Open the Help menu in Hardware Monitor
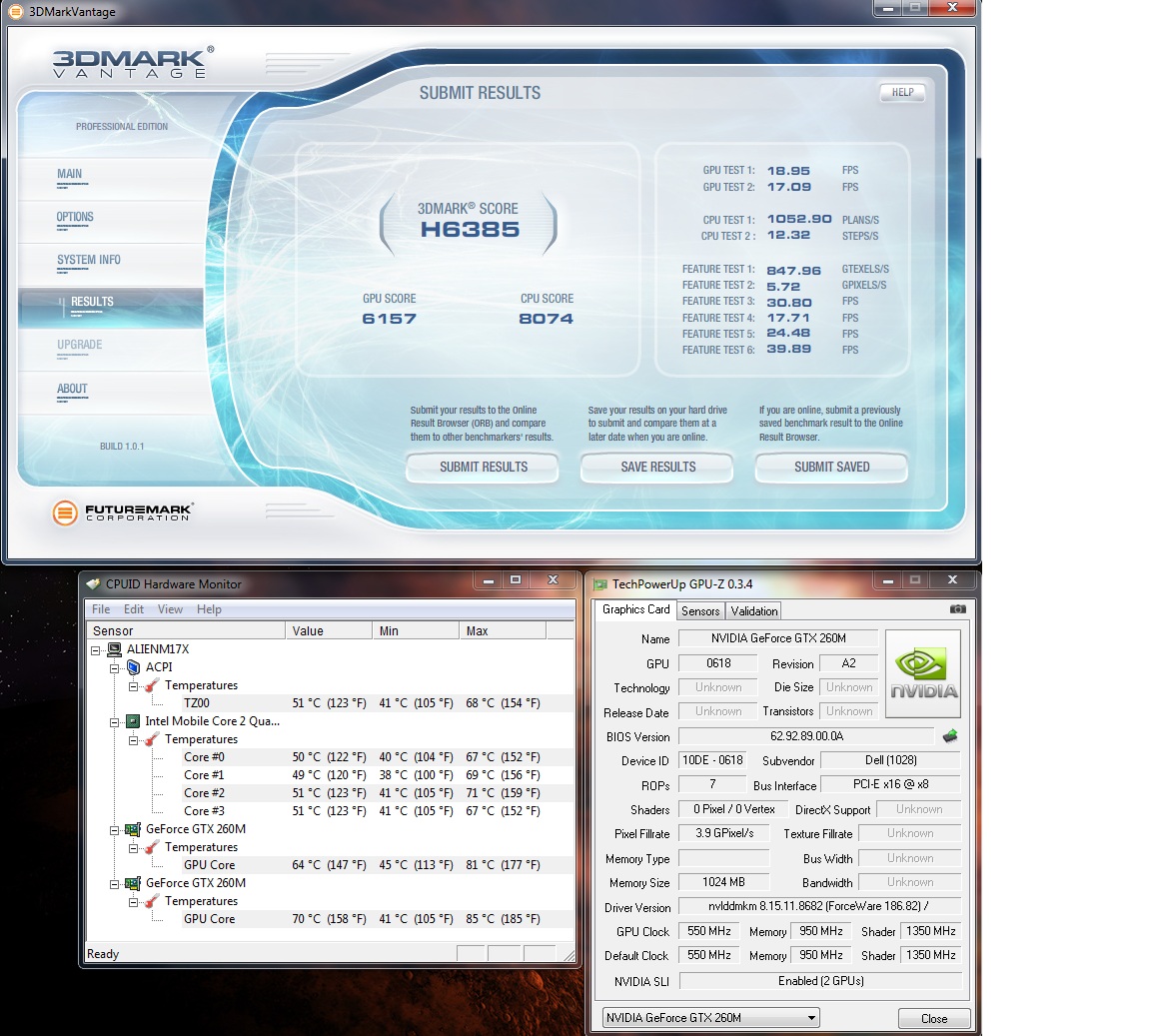 209,609
